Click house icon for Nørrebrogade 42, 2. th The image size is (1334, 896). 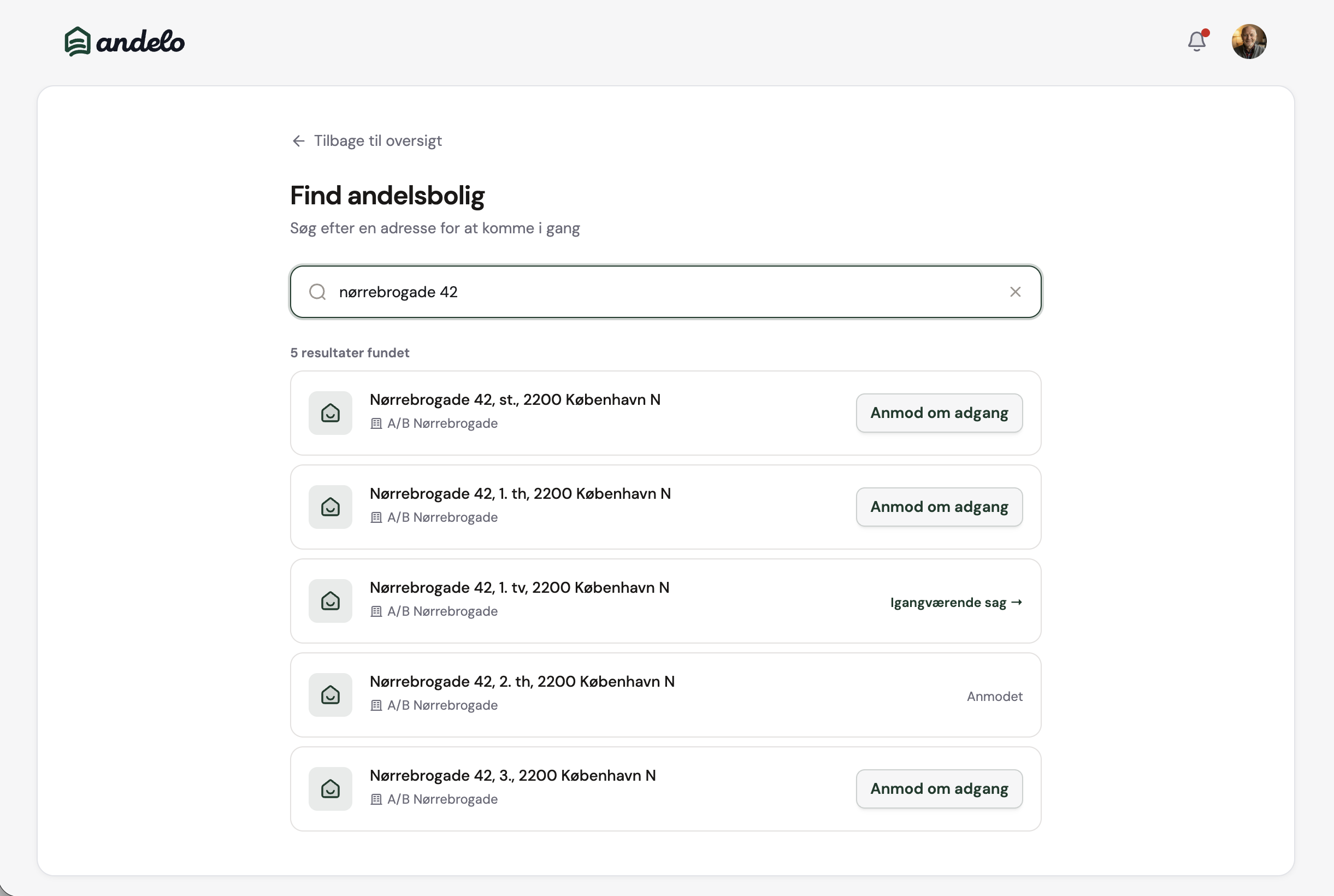click(330, 695)
